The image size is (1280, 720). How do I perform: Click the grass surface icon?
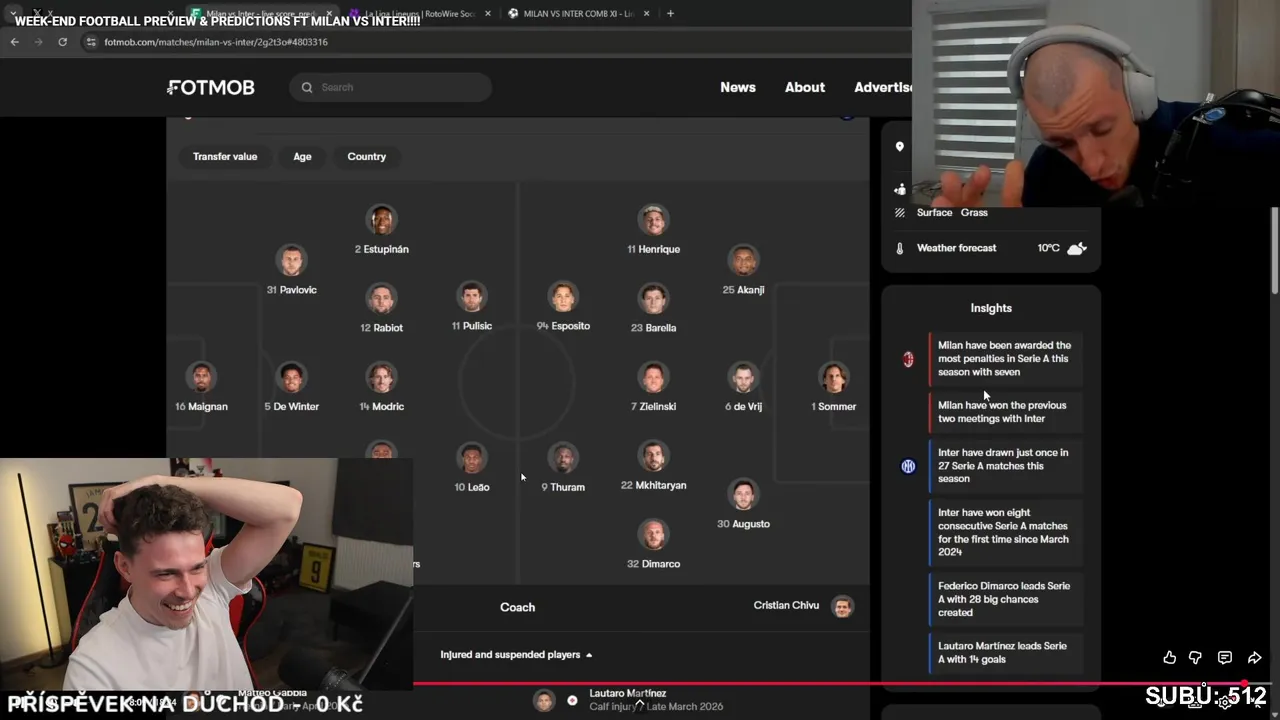pos(900,212)
